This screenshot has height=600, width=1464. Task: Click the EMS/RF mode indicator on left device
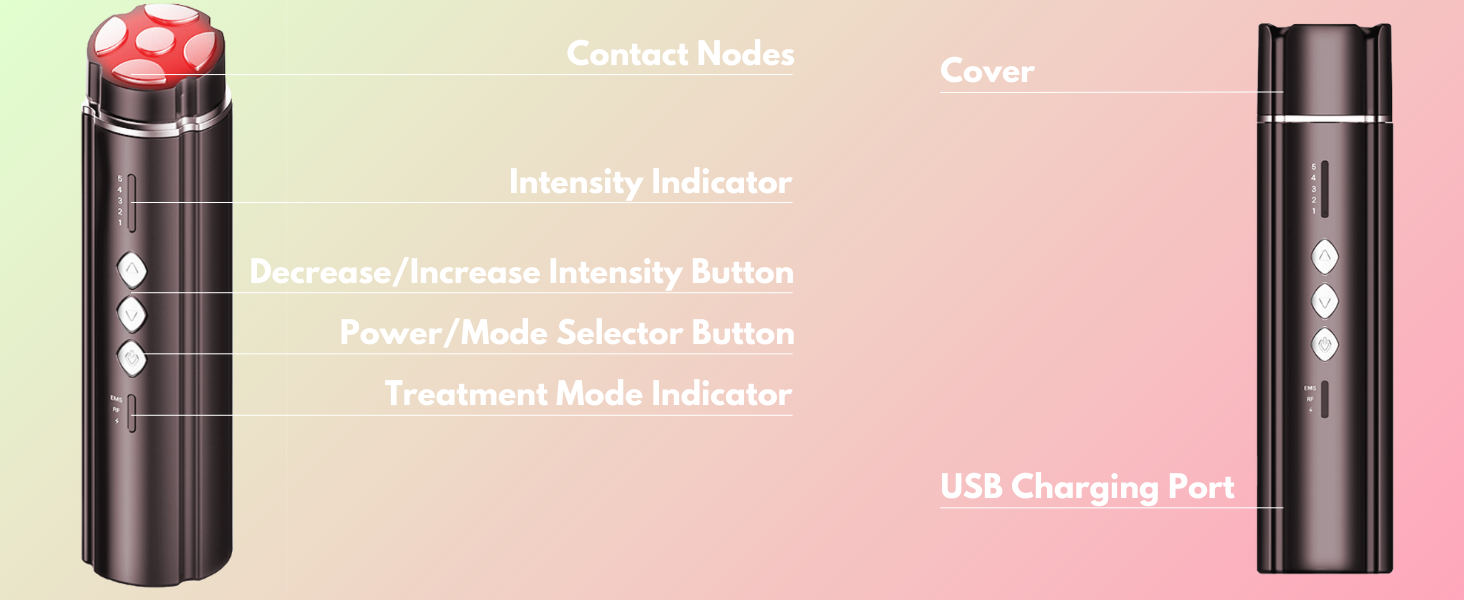131,411
